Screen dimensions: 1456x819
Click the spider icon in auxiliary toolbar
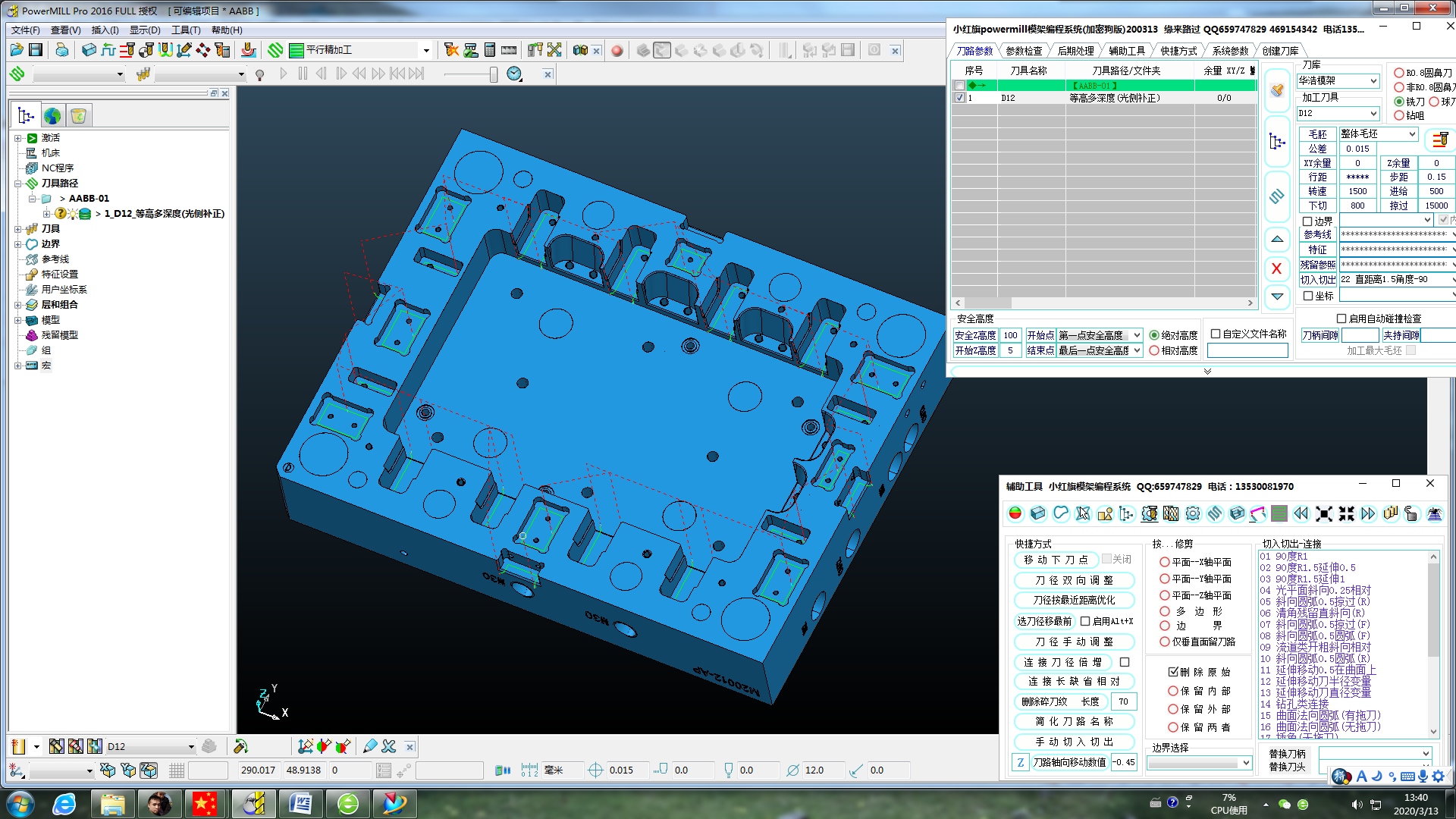click(x=1434, y=513)
